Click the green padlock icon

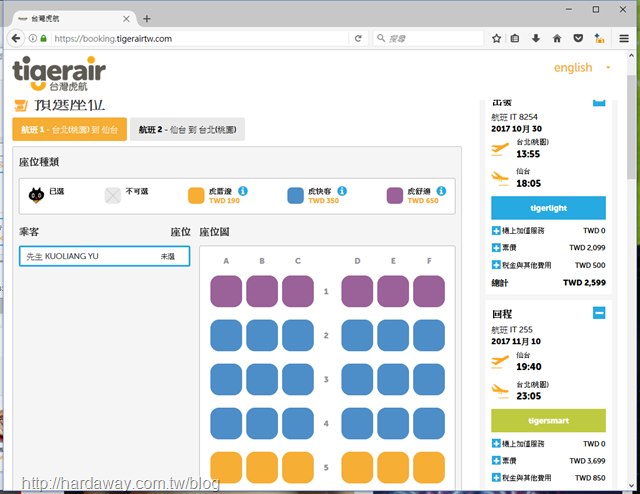43,38
